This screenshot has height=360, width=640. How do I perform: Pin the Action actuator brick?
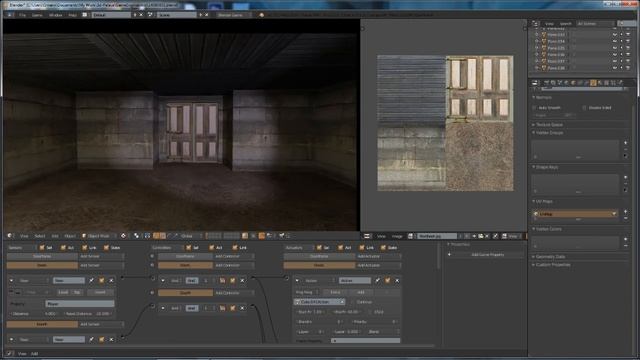(378, 280)
